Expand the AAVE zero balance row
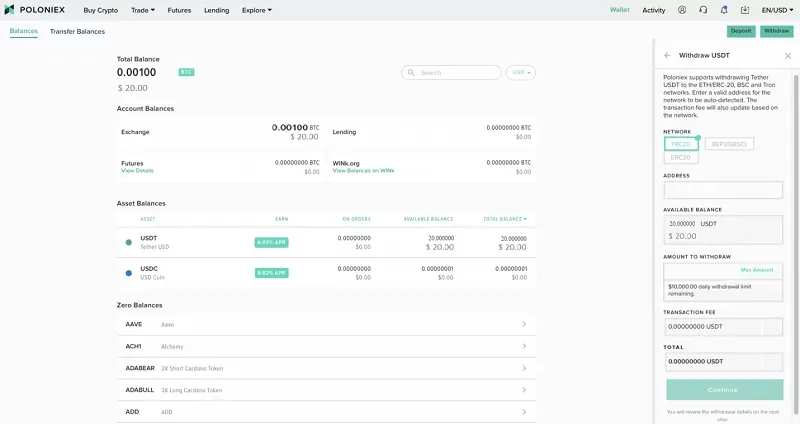This screenshot has height=424, width=800. (326, 325)
